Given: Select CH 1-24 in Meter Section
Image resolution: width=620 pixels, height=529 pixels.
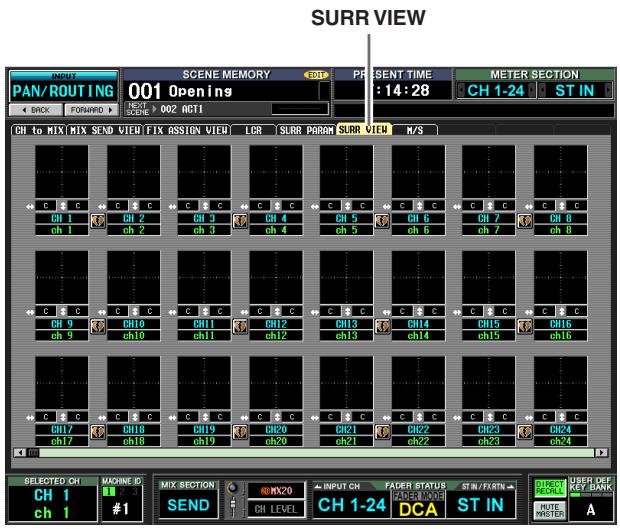Looking at the screenshot, I should coord(496,91).
